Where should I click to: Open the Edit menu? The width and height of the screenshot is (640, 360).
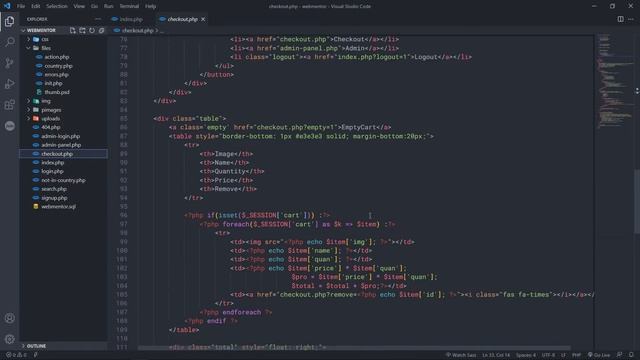point(36,6)
